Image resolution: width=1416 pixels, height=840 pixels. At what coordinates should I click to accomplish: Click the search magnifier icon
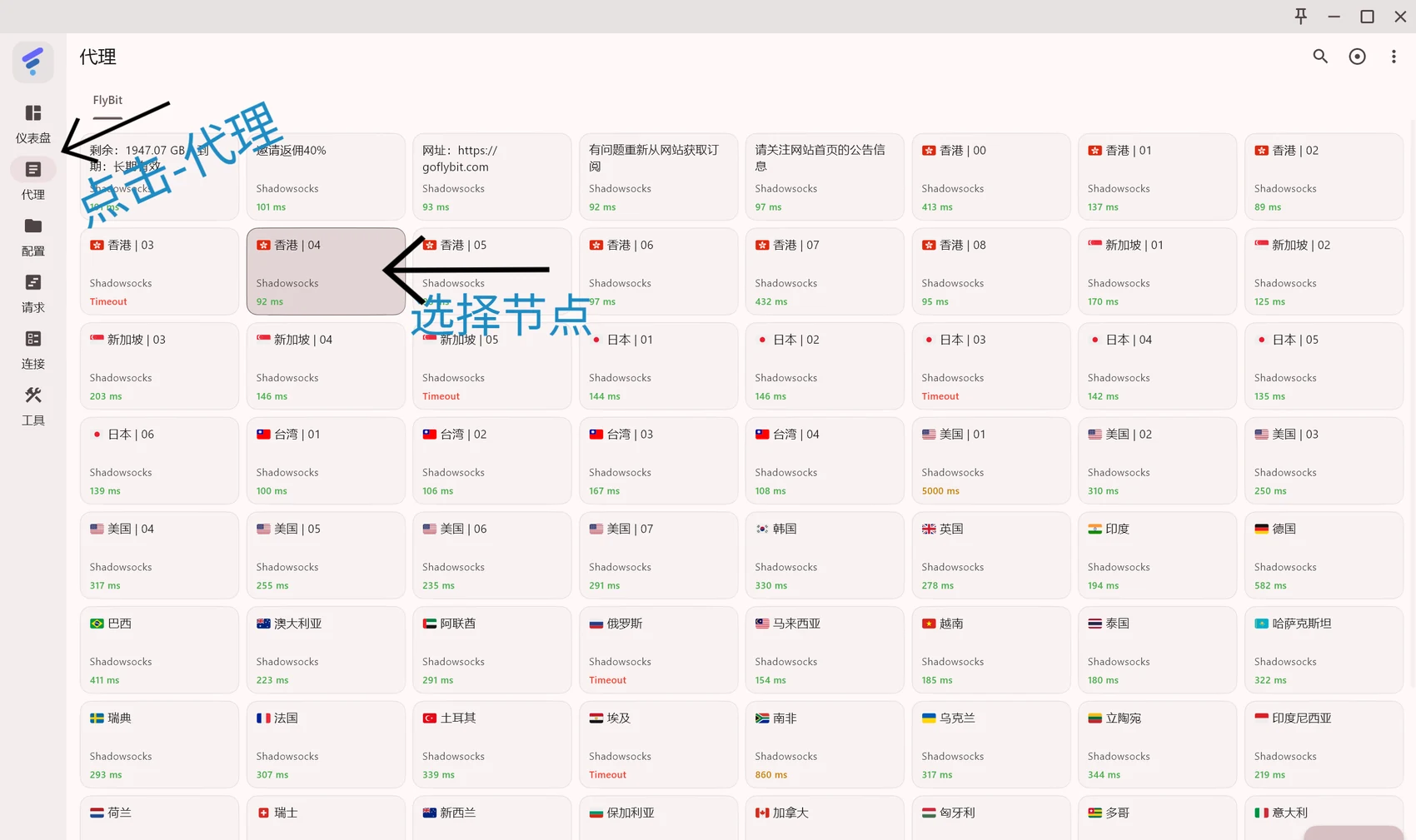pyautogui.click(x=1320, y=57)
